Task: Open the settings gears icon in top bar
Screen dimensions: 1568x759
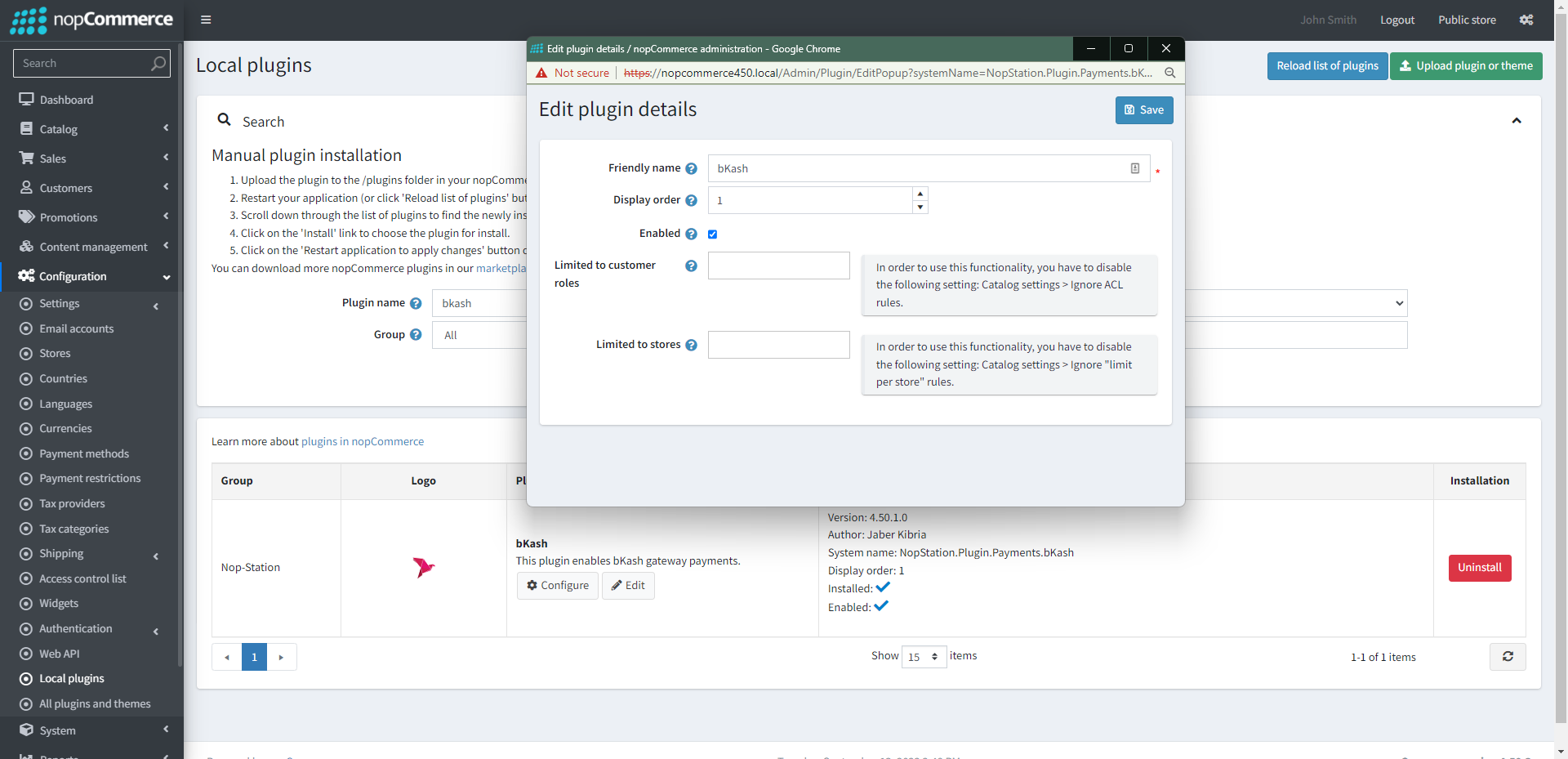Action: 1526,20
